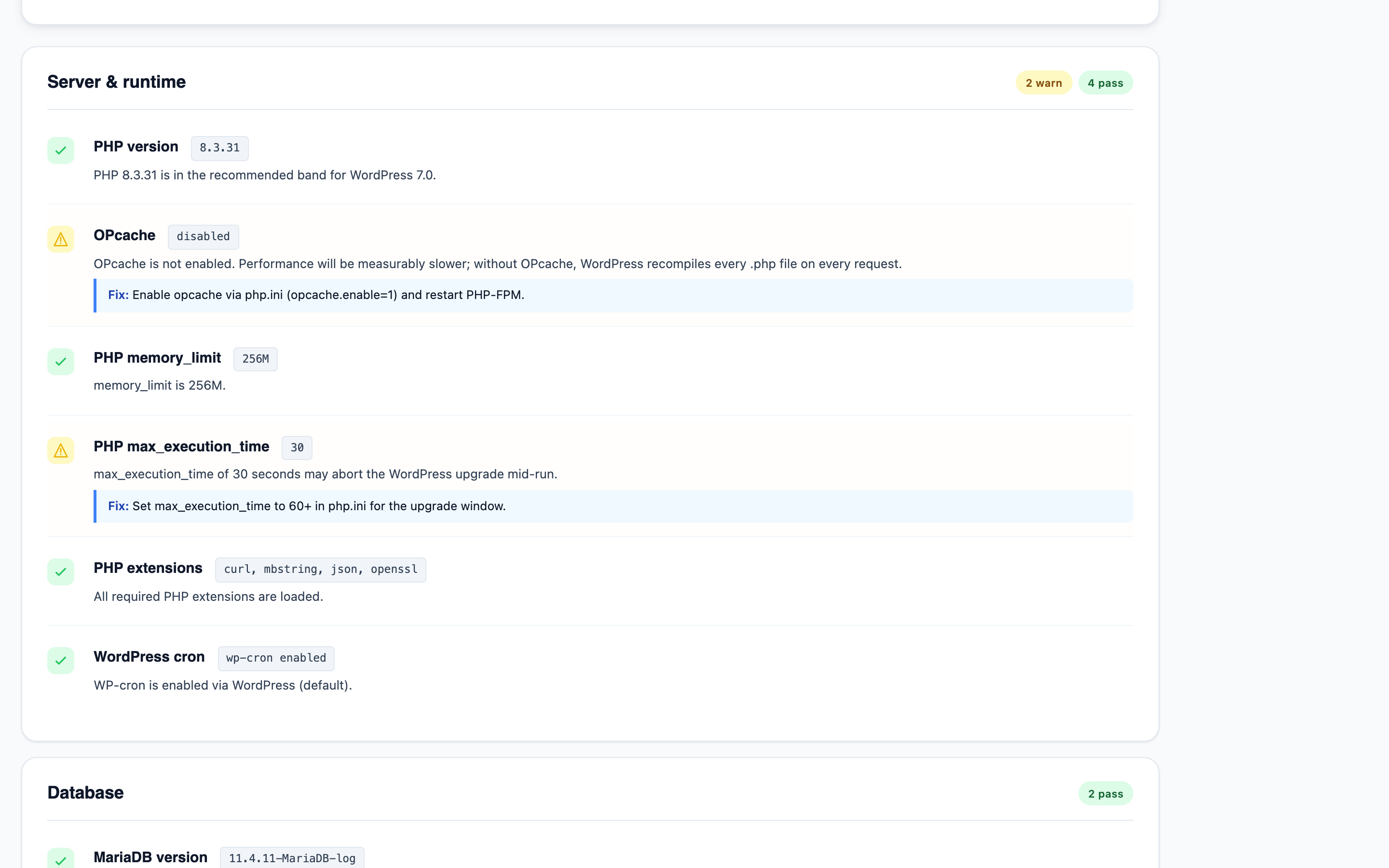Click the PHP extensions pass check icon
The height and width of the screenshot is (868, 1389).
(60, 572)
